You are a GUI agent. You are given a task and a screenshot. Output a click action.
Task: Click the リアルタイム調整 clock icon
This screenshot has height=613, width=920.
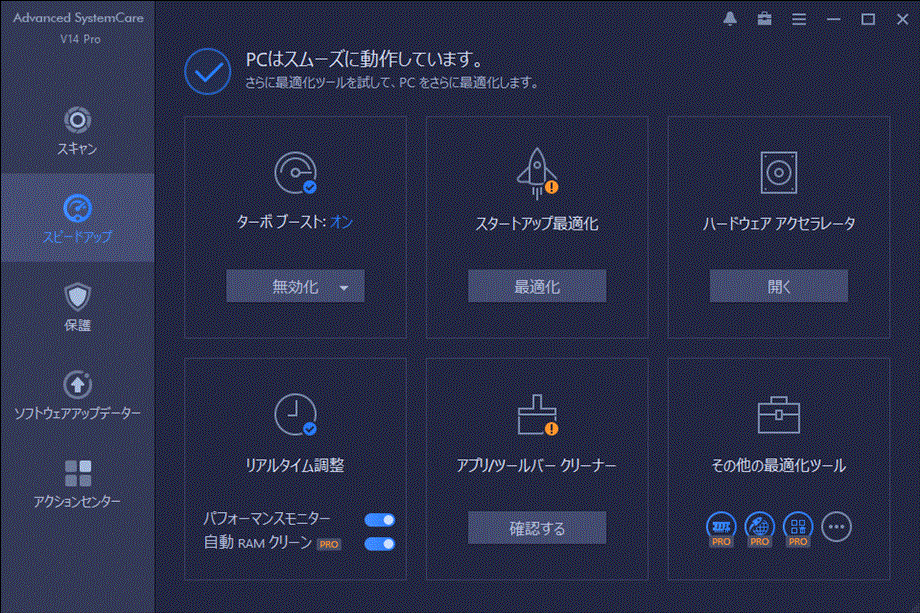296,415
